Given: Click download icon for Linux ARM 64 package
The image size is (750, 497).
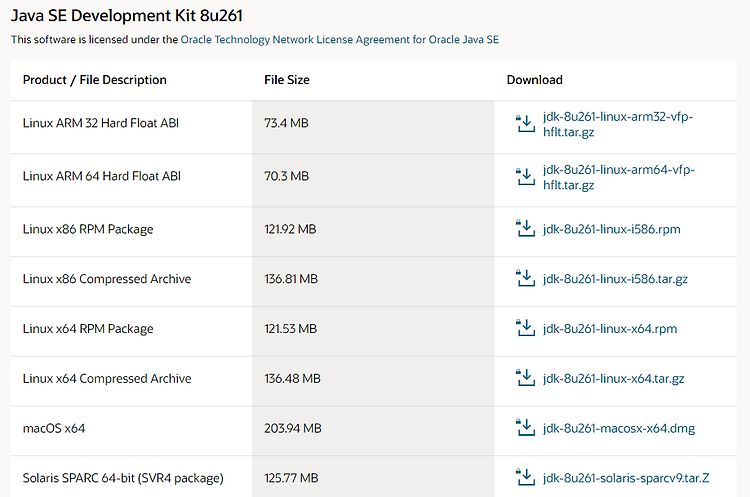Looking at the screenshot, I should point(525,177).
